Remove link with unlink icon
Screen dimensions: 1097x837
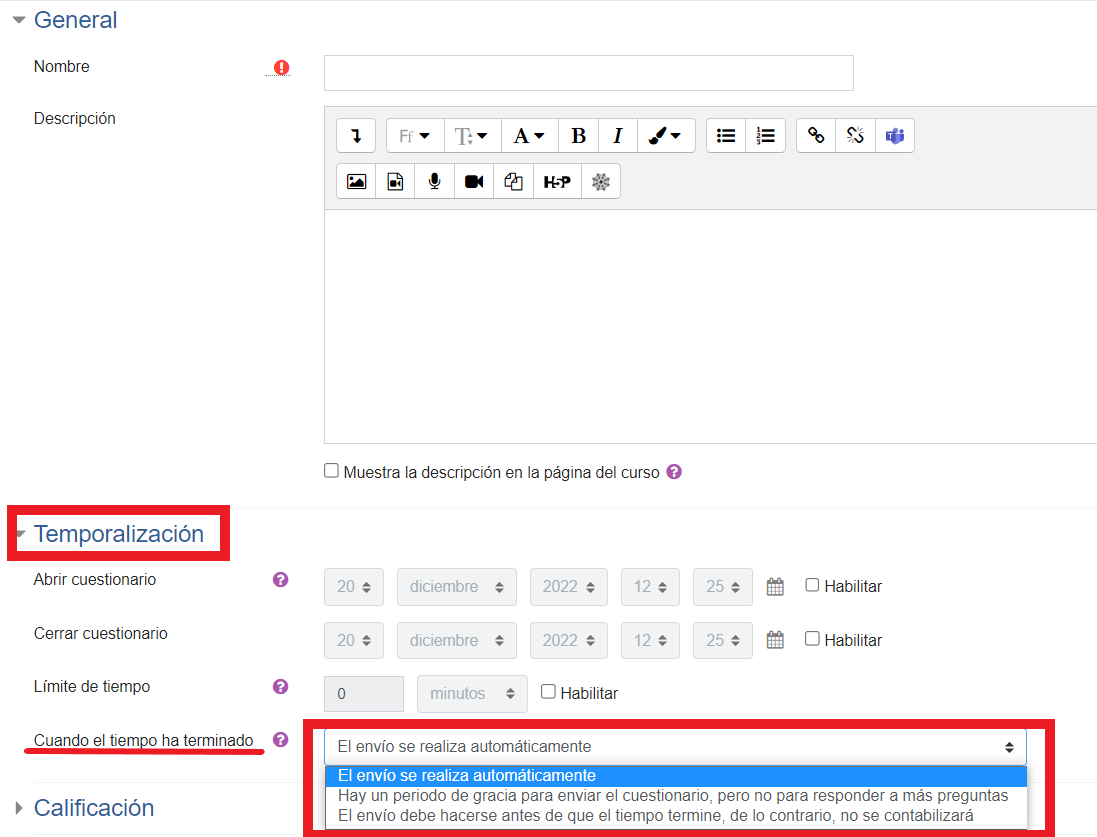[x=855, y=136]
